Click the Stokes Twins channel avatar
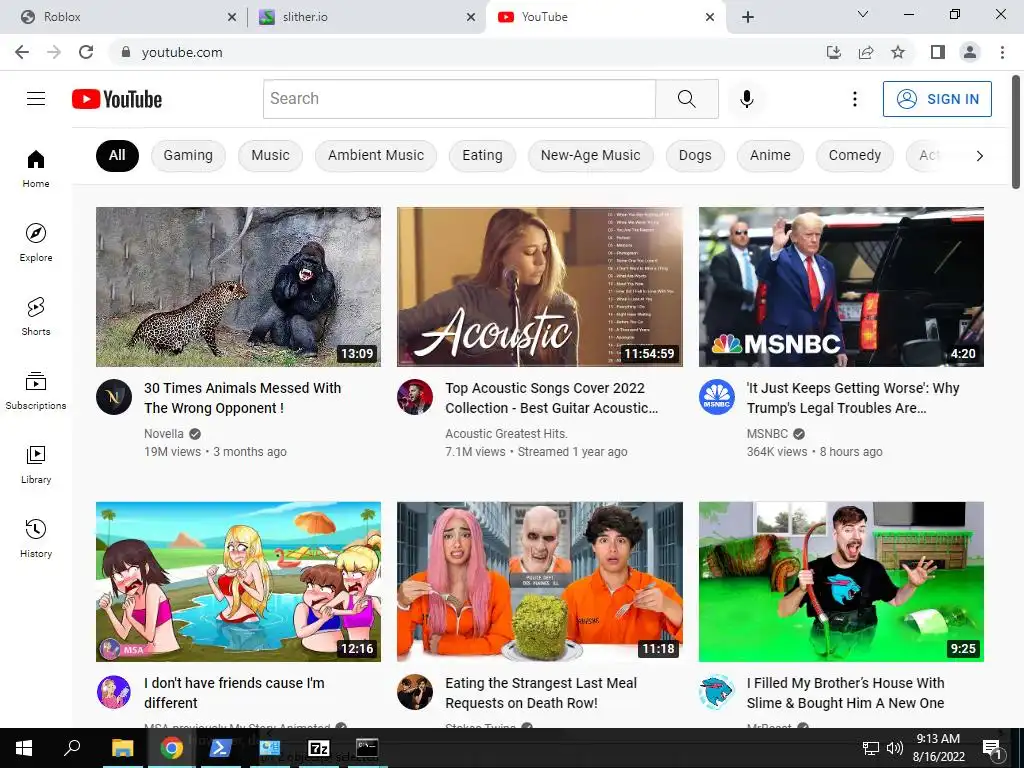This screenshot has width=1024, height=768. 415,692
